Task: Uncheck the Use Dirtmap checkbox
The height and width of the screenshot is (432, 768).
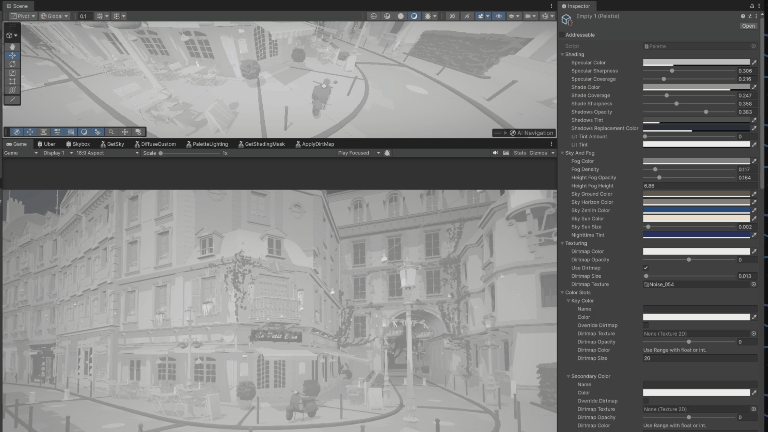Action: coord(646,268)
